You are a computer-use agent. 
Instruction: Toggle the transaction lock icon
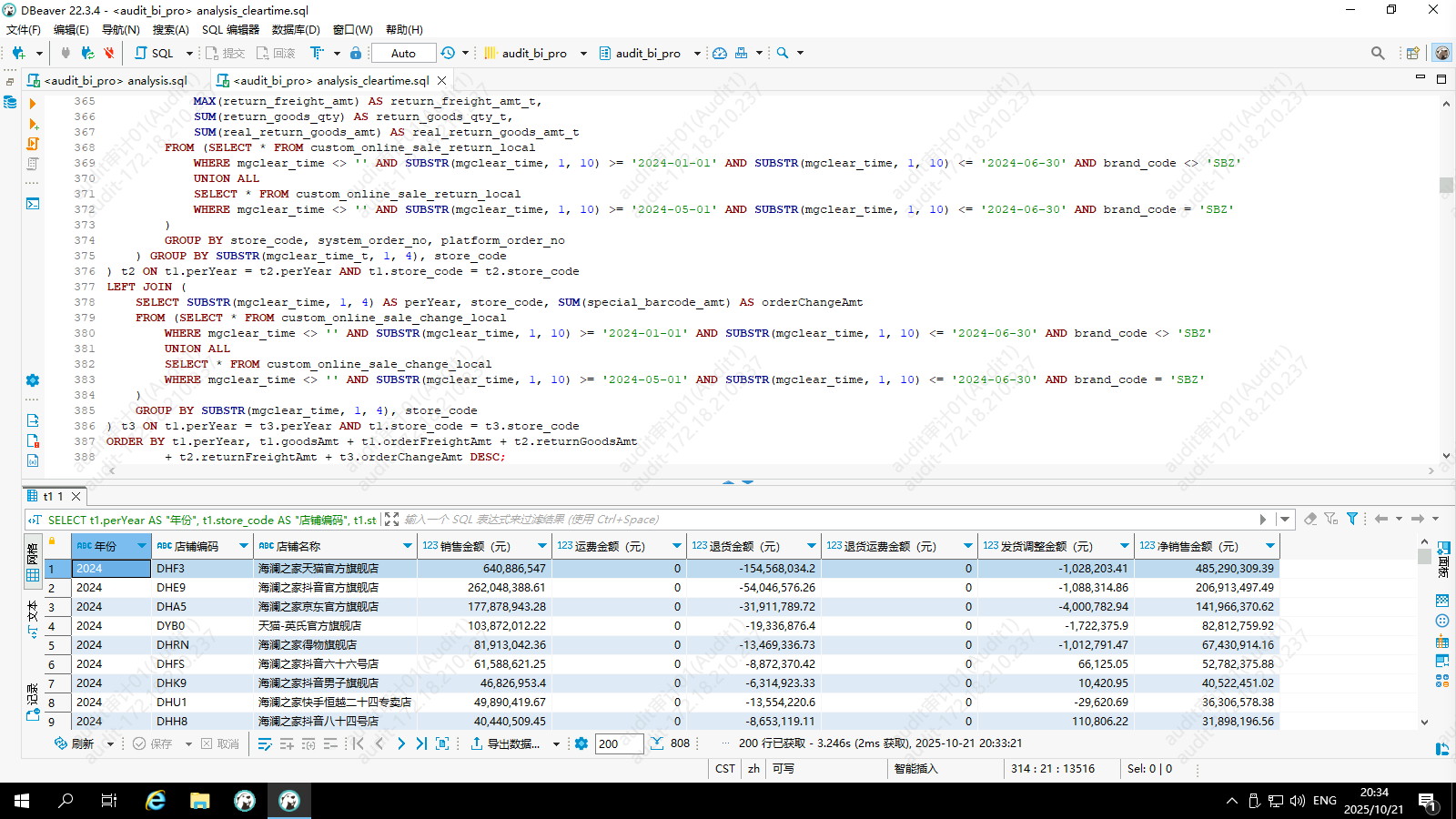[x=356, y=53]
